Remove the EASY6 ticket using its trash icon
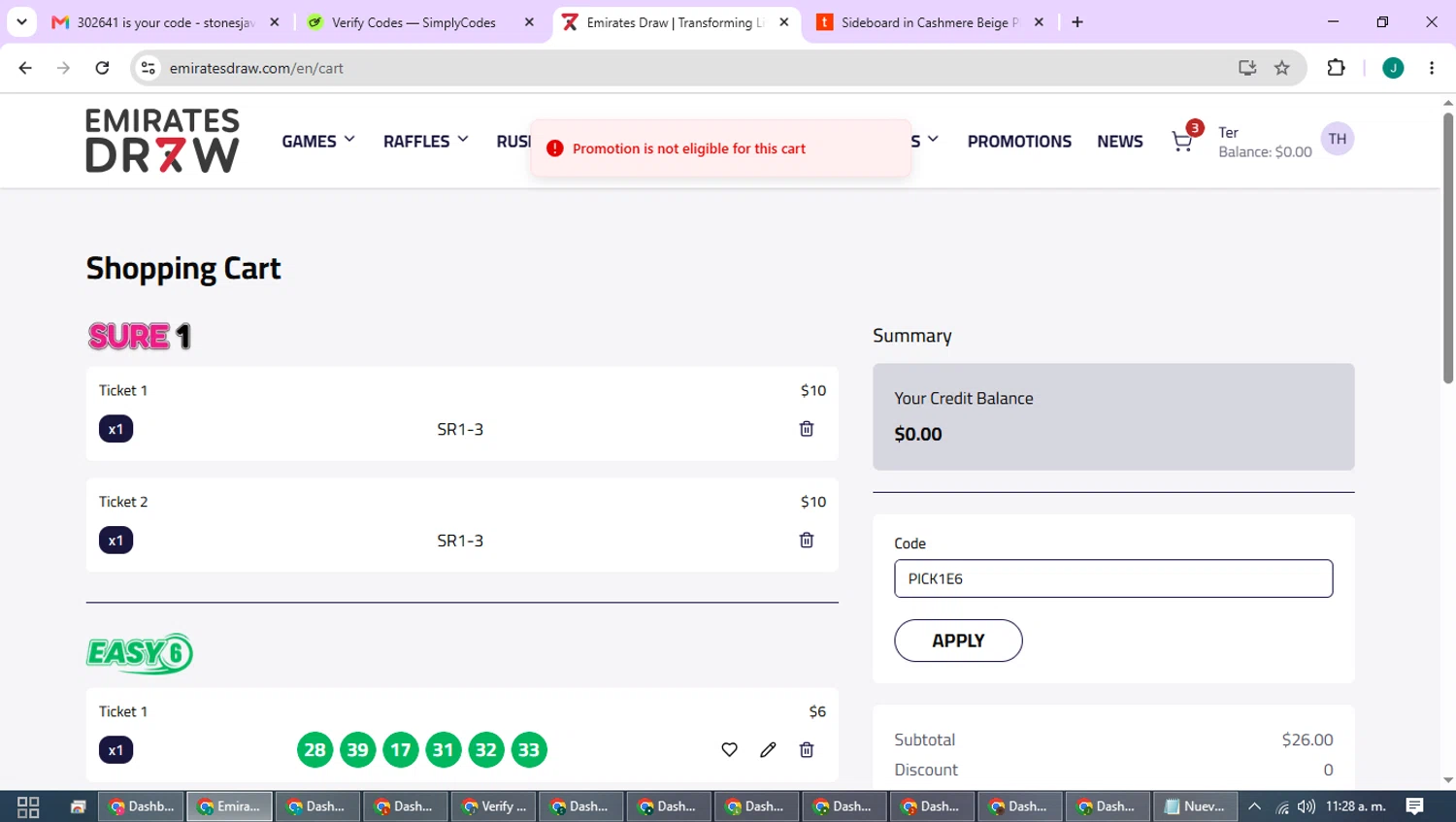The image size is (1456, 822). pos(807,750)
